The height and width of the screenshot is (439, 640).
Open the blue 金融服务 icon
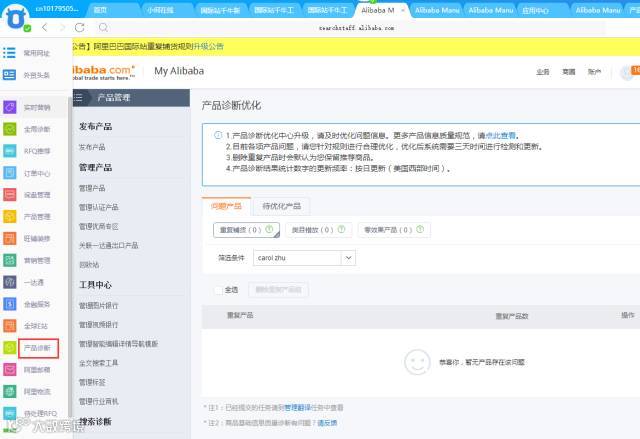click(10, 304)
